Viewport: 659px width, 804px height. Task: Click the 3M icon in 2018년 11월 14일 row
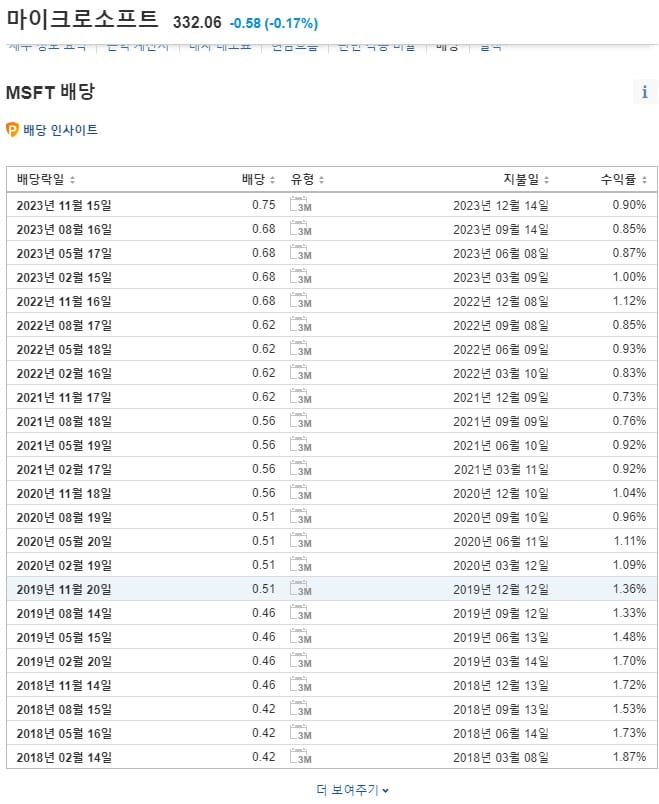coord(301,685)
